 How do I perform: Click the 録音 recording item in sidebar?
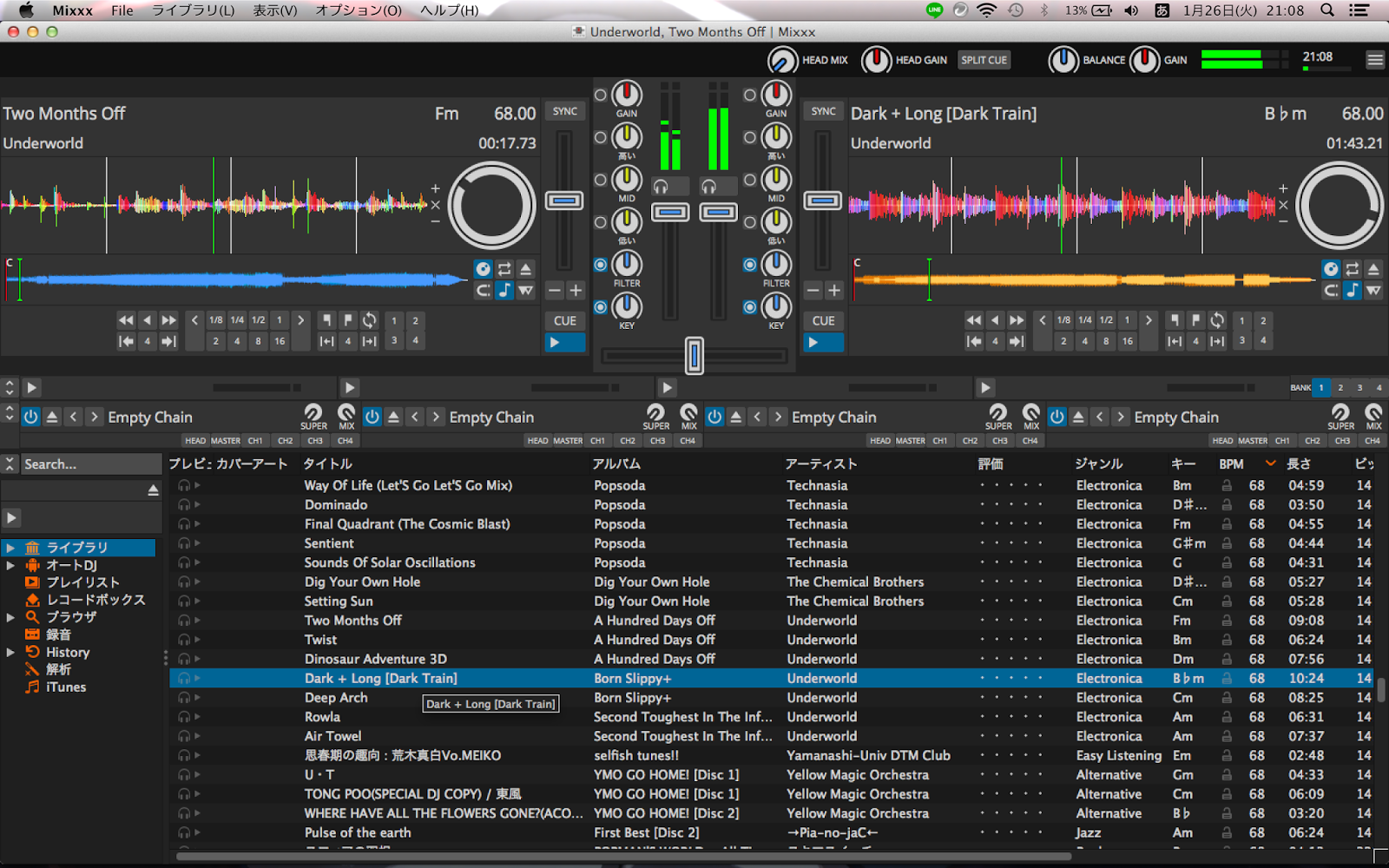[x=58, y=635]
